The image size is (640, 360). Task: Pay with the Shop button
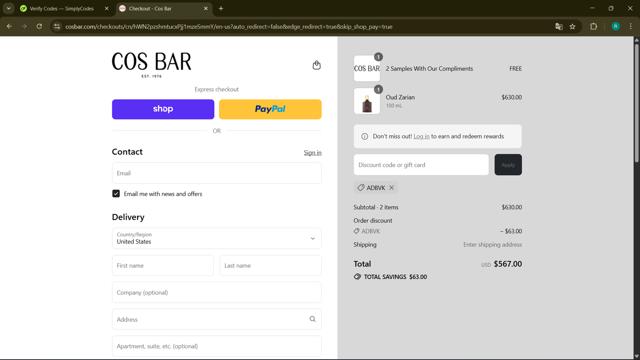click(x=163, y=109)
